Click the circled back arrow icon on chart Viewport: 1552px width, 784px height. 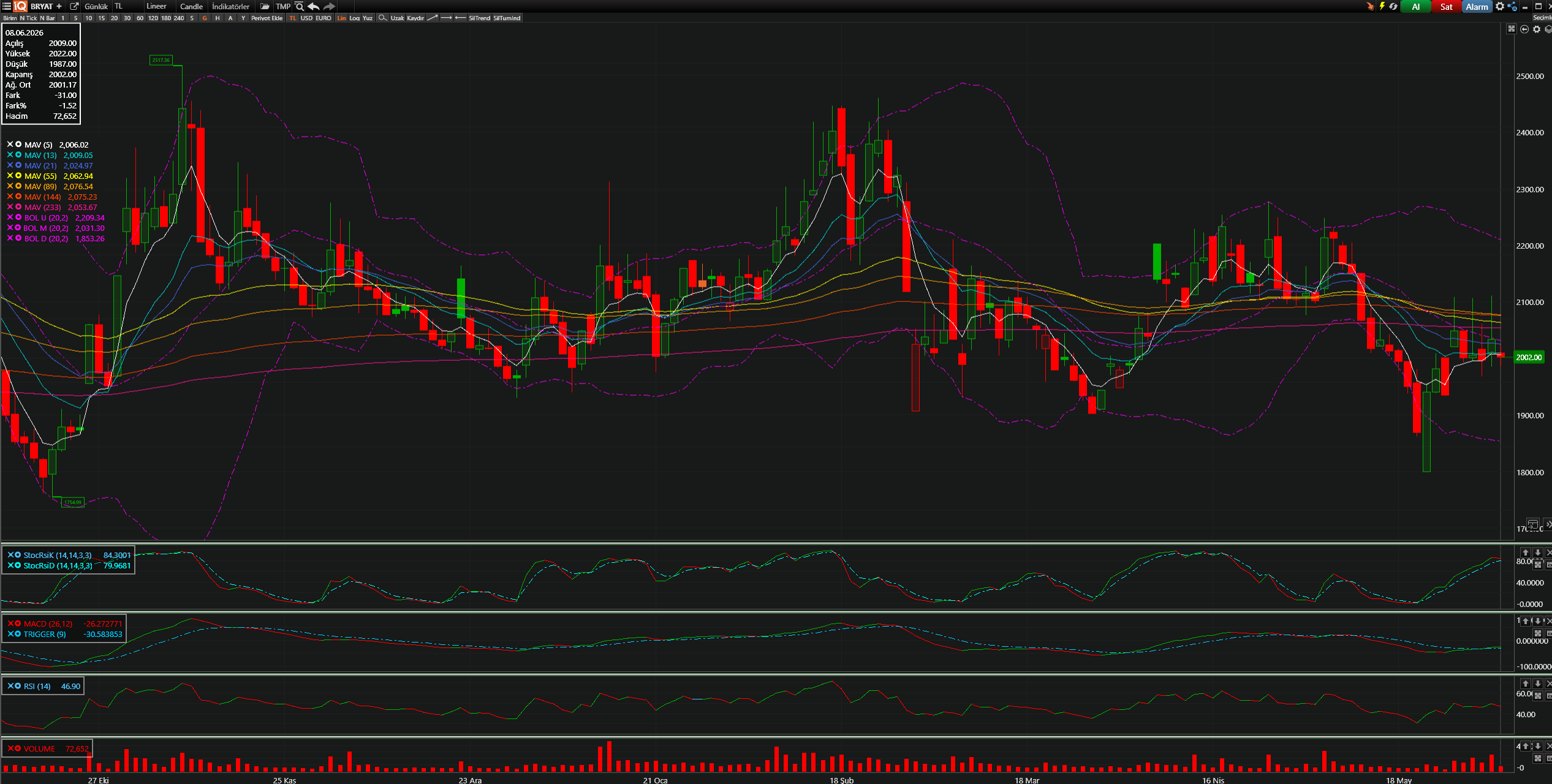click(x=1524, y=29)
